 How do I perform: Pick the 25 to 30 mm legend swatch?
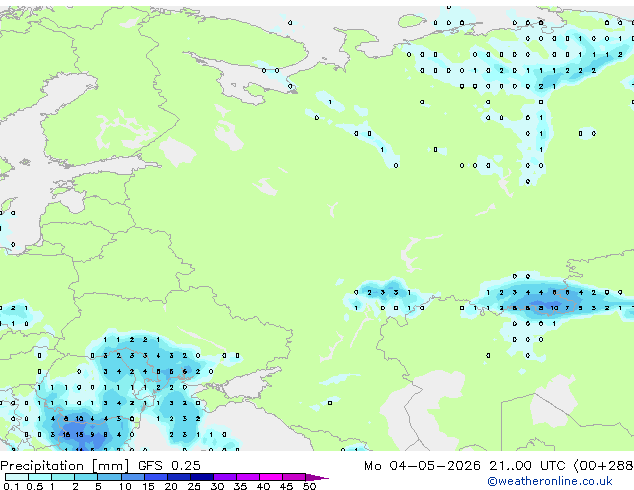coord(201,477)
